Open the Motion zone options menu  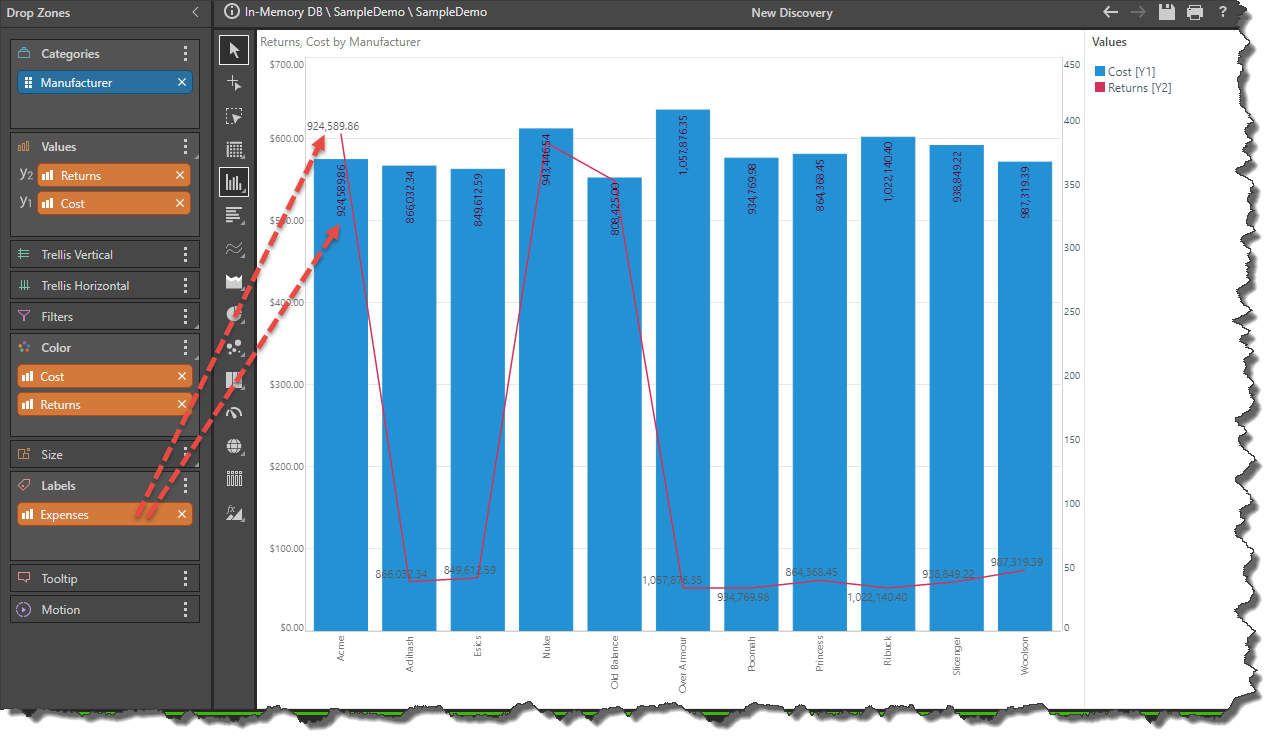point(185,609)
